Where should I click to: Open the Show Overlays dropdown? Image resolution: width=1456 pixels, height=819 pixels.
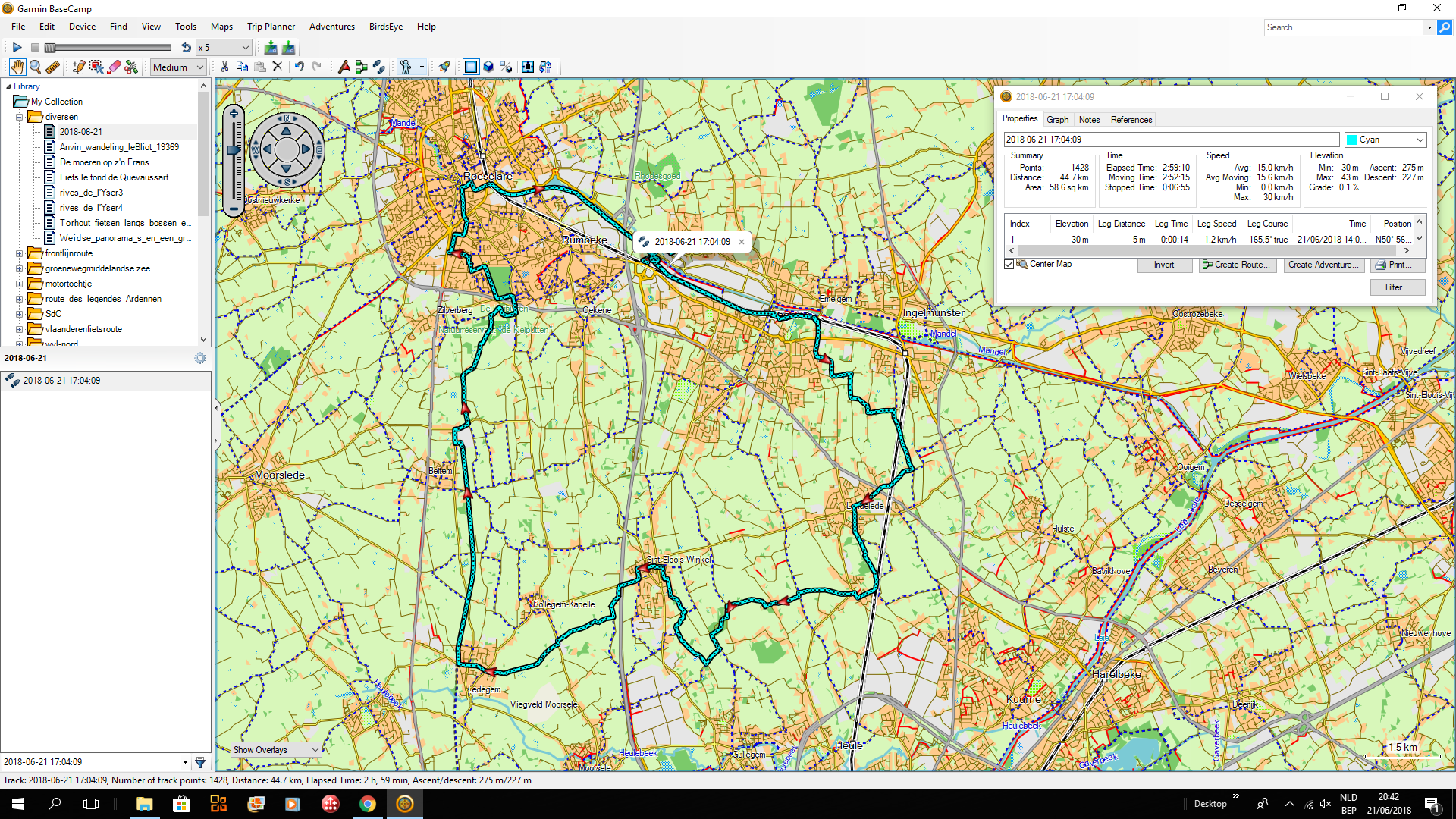pyautogui.click(x=277, y=750)
